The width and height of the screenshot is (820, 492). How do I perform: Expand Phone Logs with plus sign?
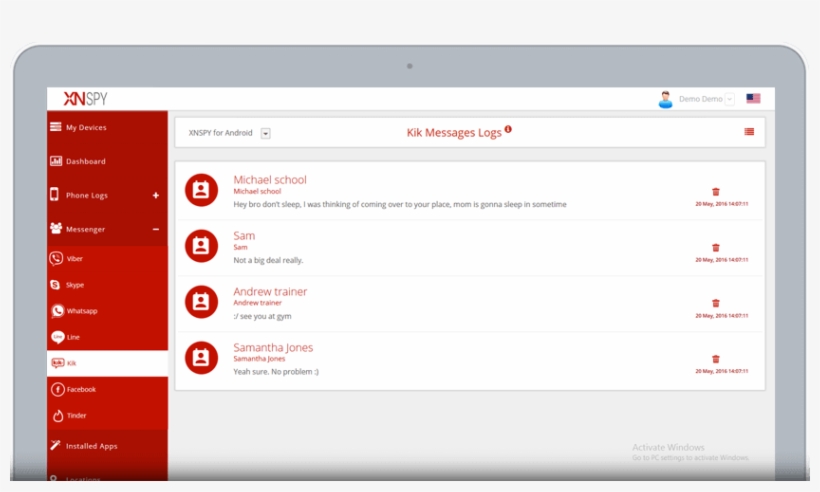pyautogui.click(x=156, y=195)
